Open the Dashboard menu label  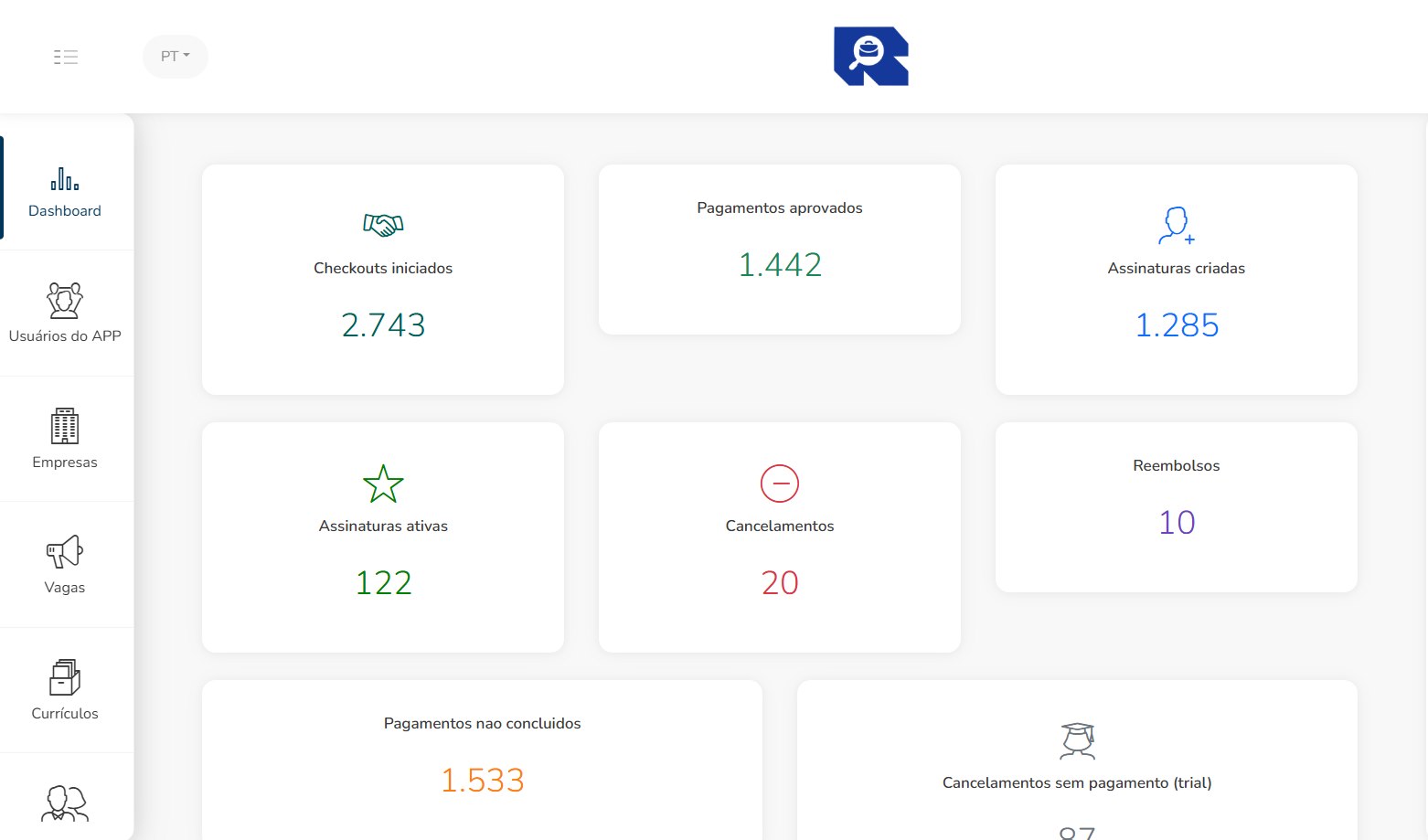coord(65,210)
